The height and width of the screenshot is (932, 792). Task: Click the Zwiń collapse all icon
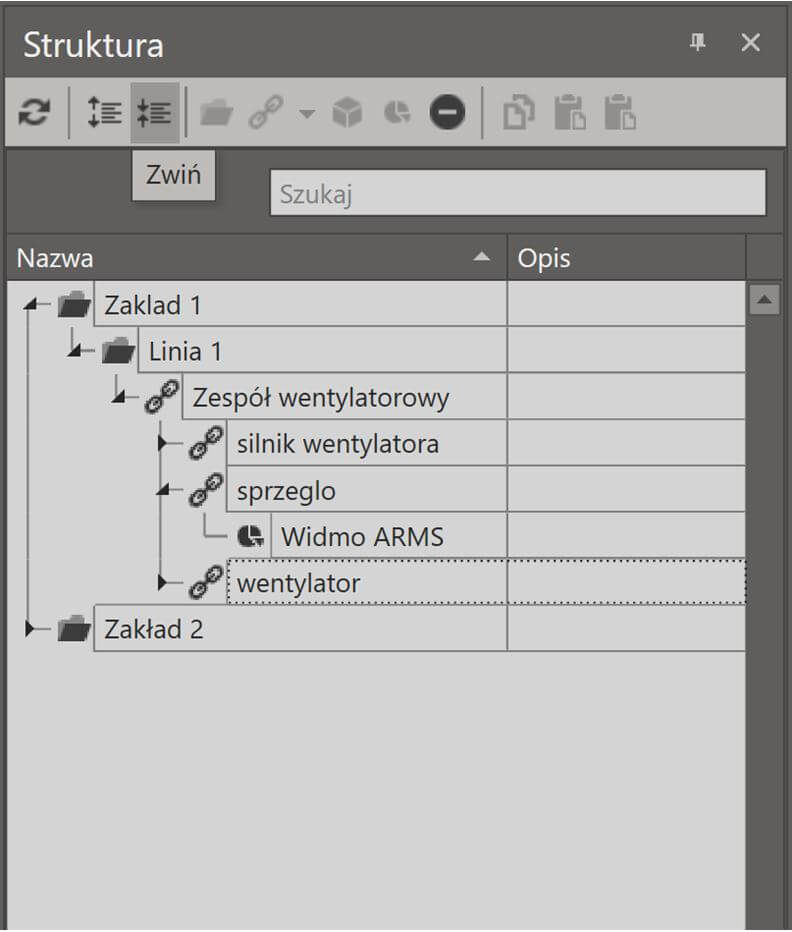(x=155, y=112)
